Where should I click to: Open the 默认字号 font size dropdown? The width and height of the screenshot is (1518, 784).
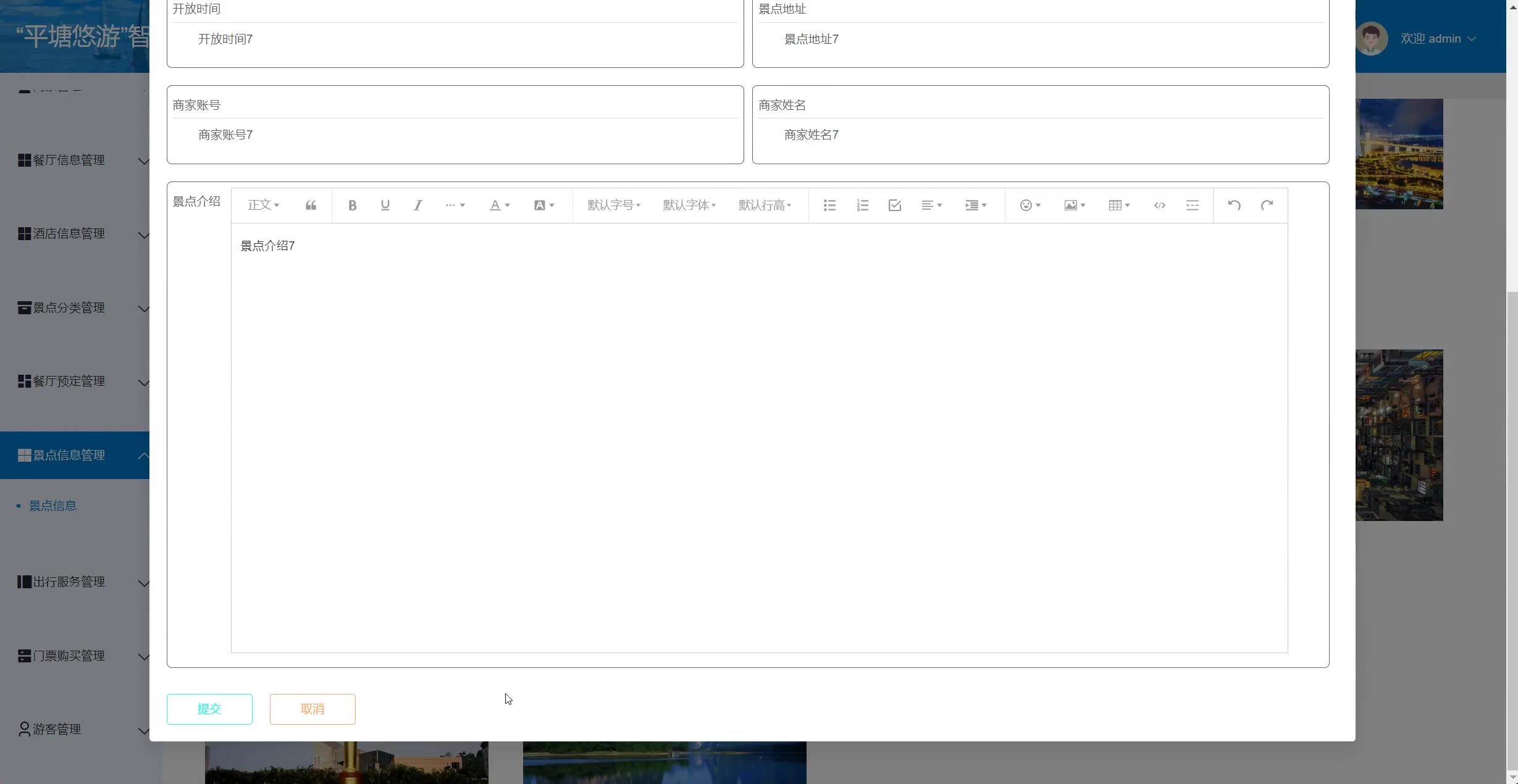click(614, 206)
